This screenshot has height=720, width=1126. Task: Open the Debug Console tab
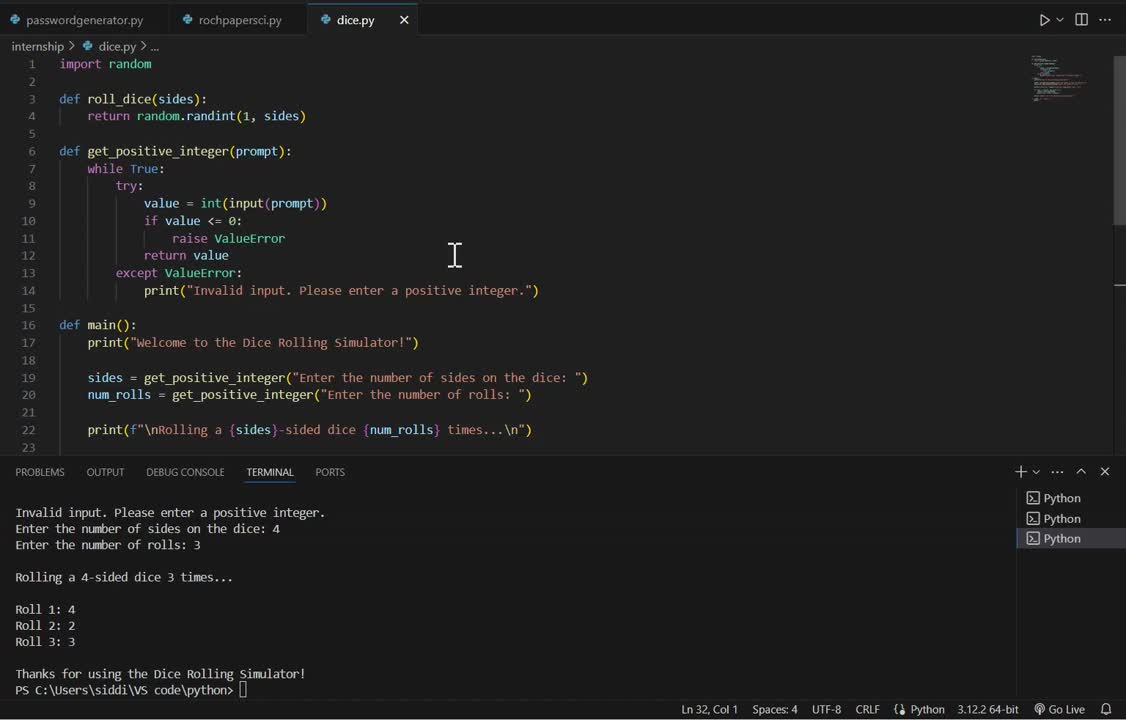[x=185, y=472]
